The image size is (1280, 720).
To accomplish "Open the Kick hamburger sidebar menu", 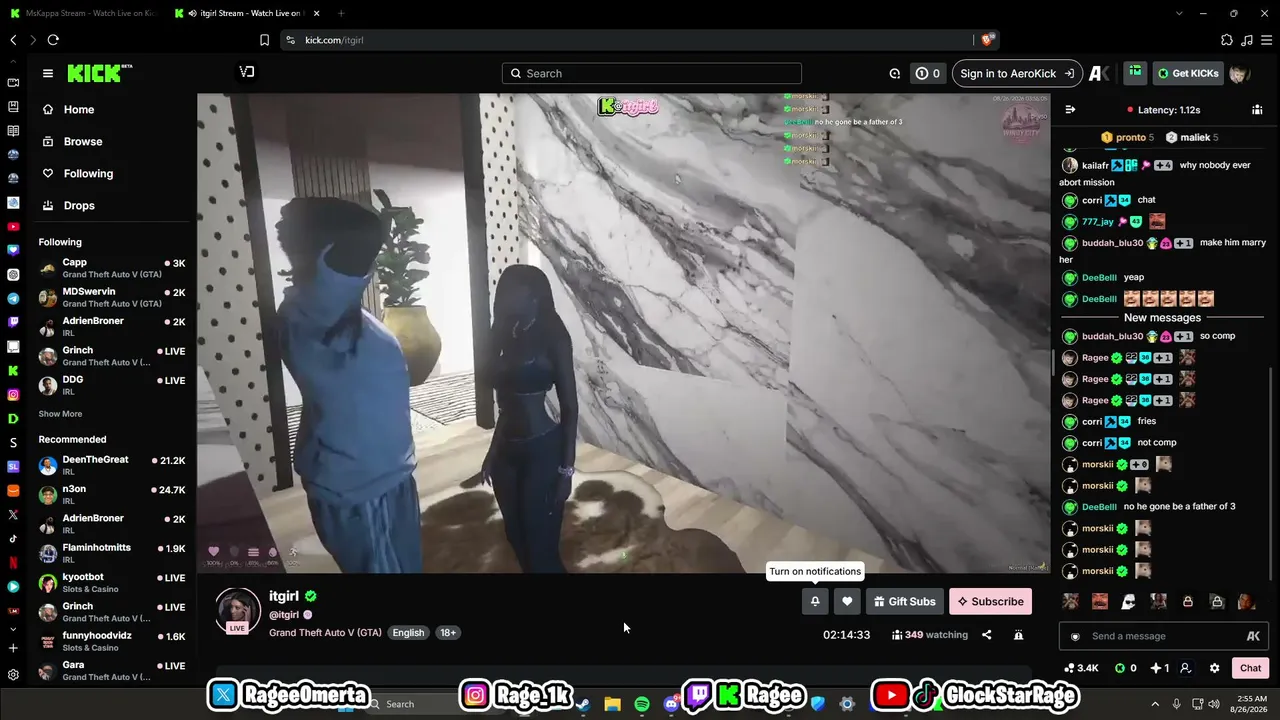I will (47, 73).
